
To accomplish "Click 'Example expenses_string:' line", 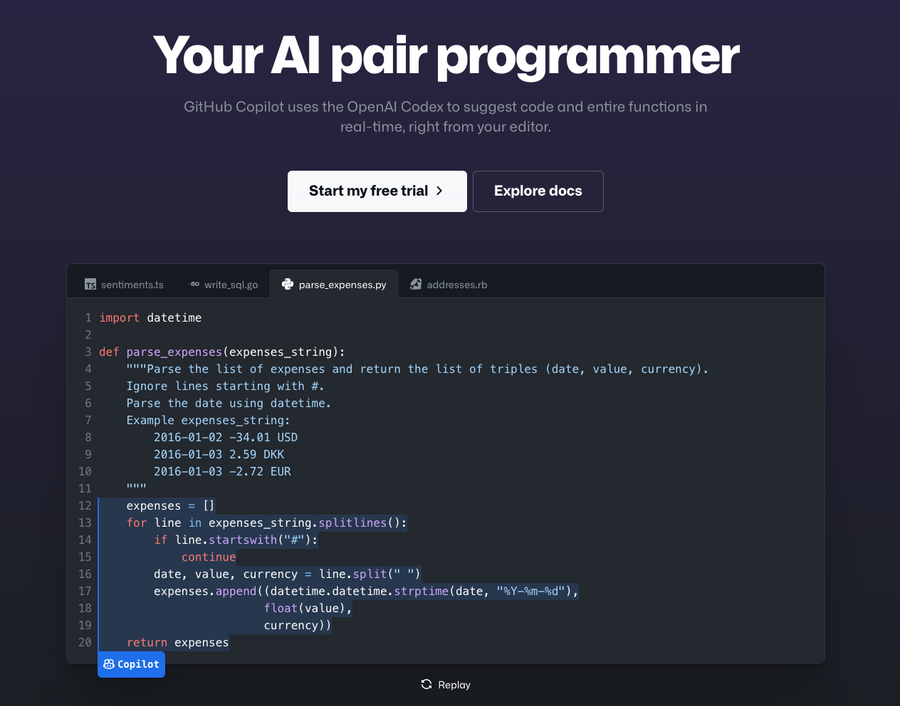I will pos(208,420).
